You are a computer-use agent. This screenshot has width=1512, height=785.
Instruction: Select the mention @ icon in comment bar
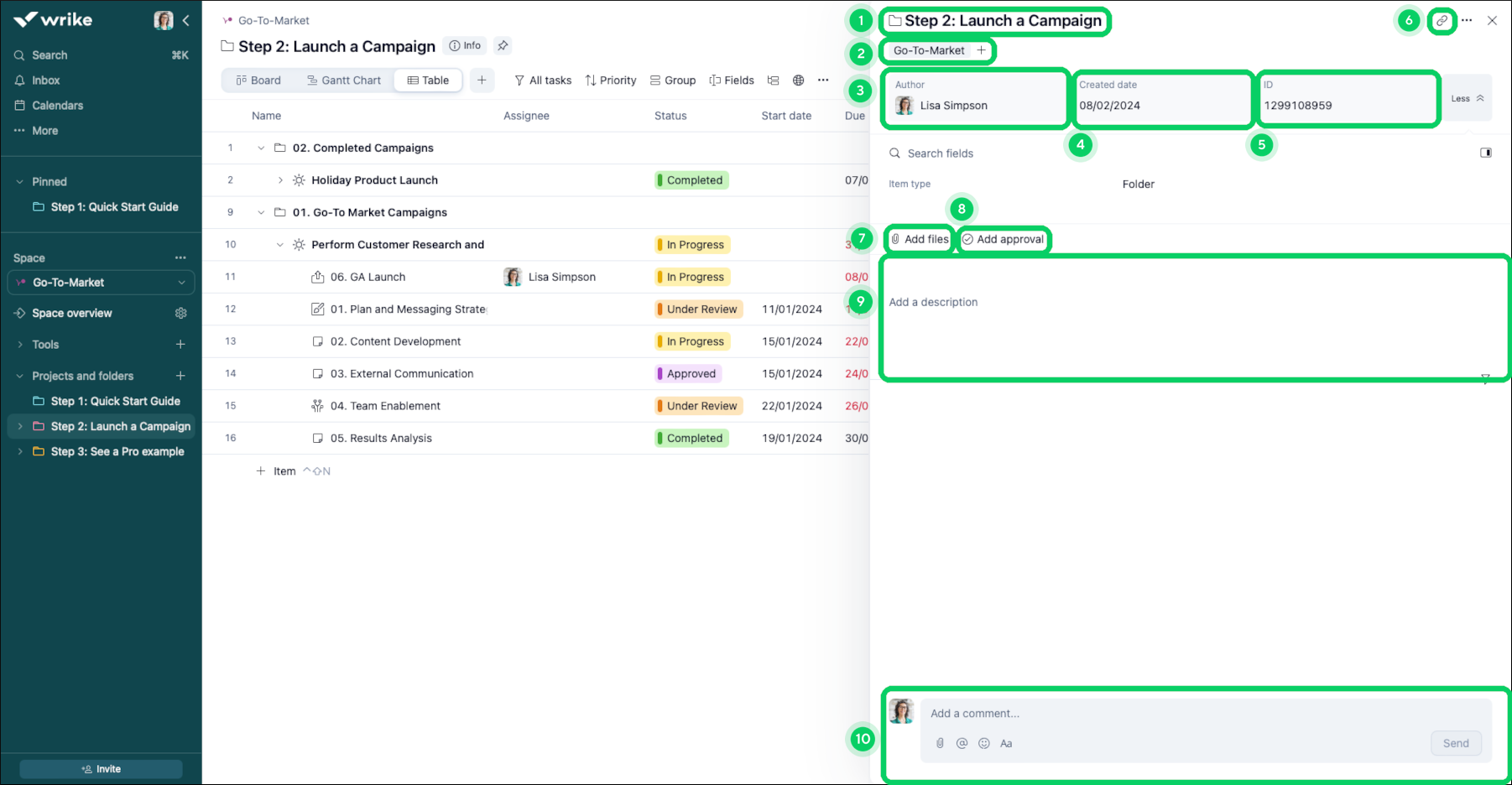click(962, 743)
